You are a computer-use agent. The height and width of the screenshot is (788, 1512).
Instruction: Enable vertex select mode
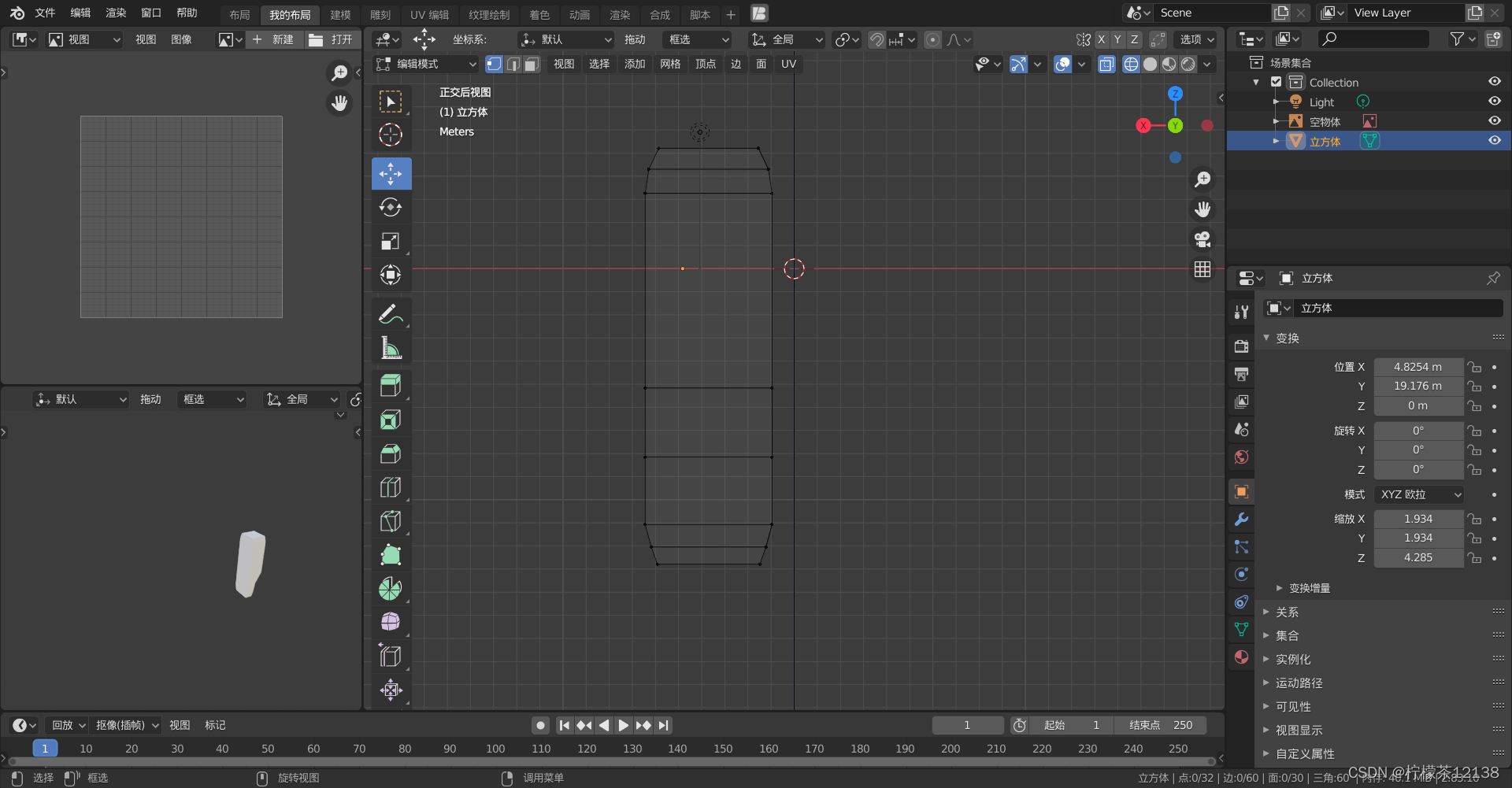[495, 65]
